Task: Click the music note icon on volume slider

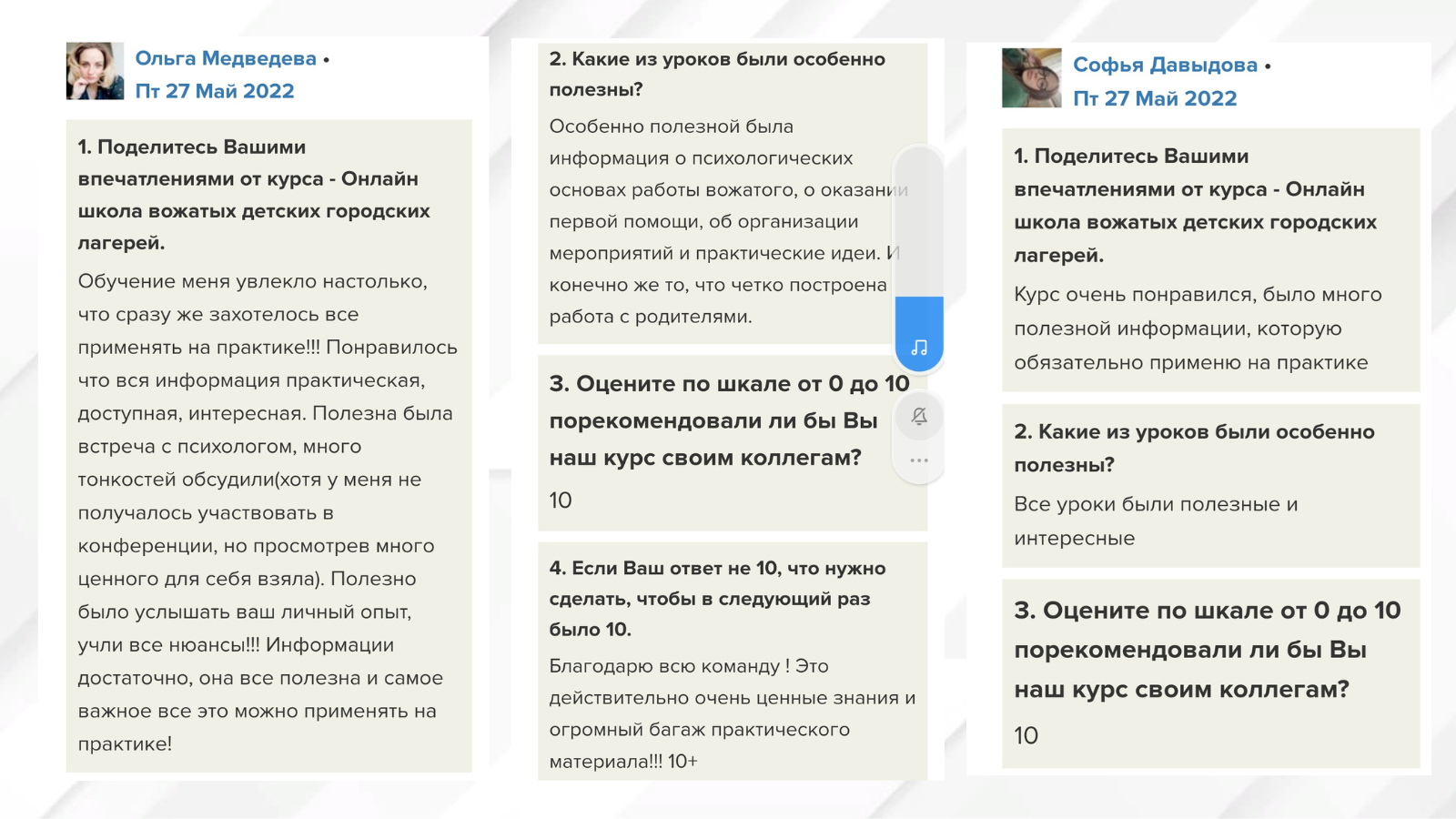Action: [x=919, y=348]
